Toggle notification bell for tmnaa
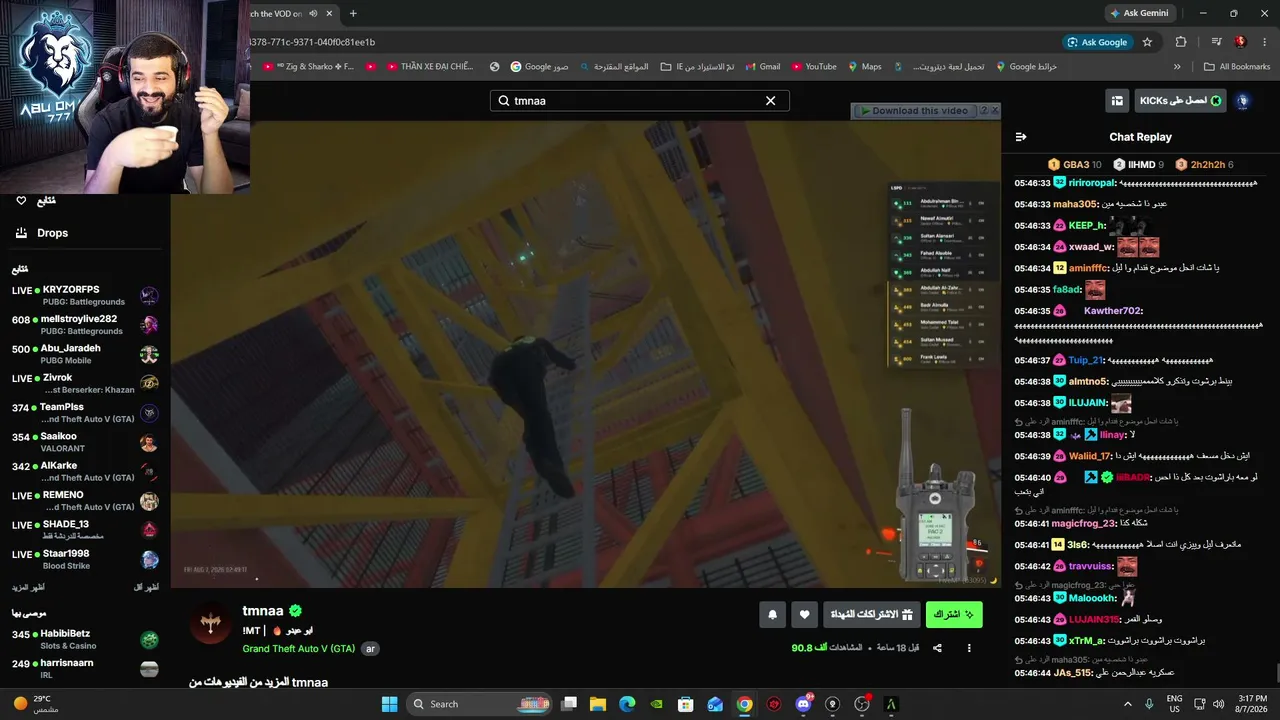 pyautogui.click(x=772, y=615)
